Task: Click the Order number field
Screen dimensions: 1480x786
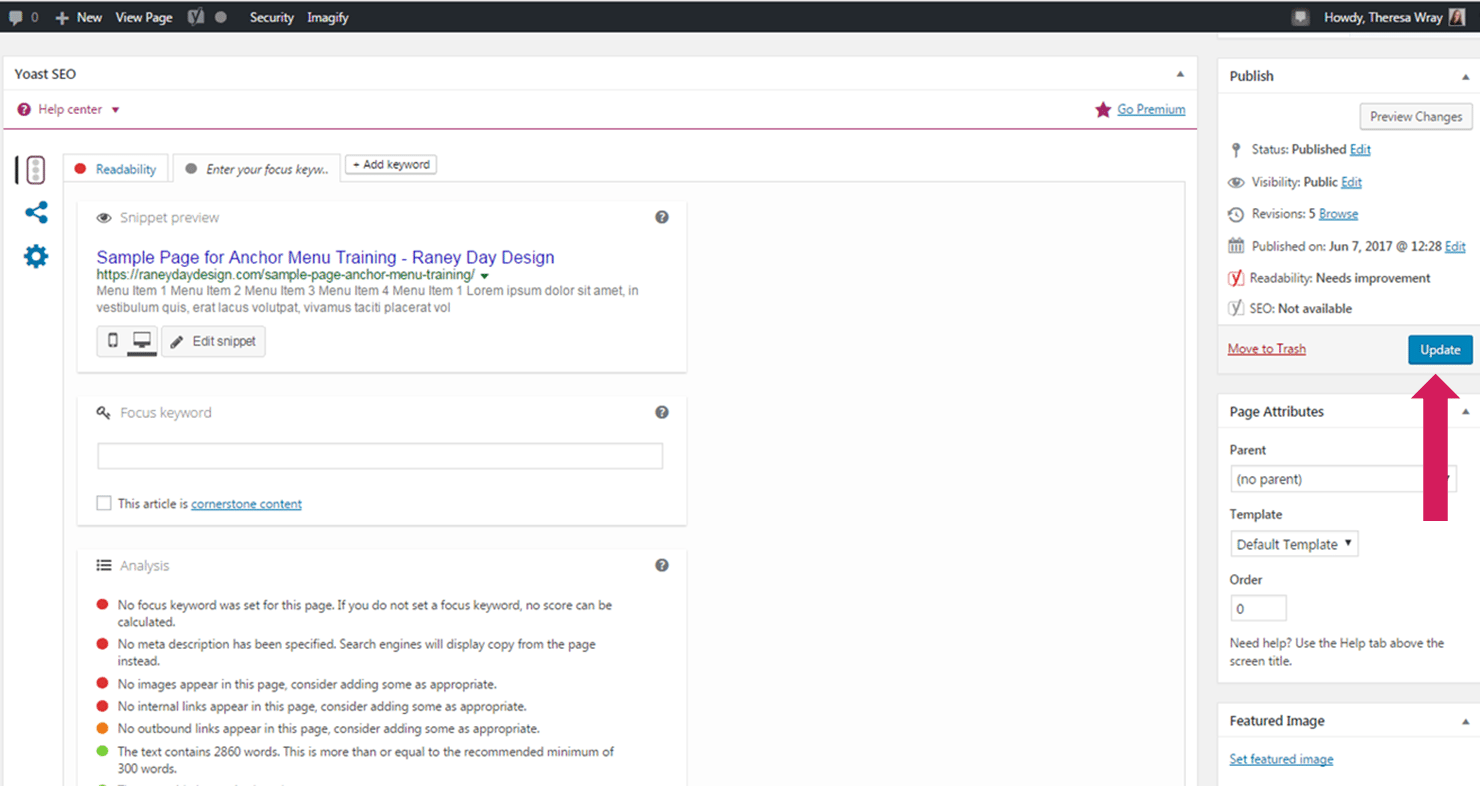Action: coord(1258,608)
